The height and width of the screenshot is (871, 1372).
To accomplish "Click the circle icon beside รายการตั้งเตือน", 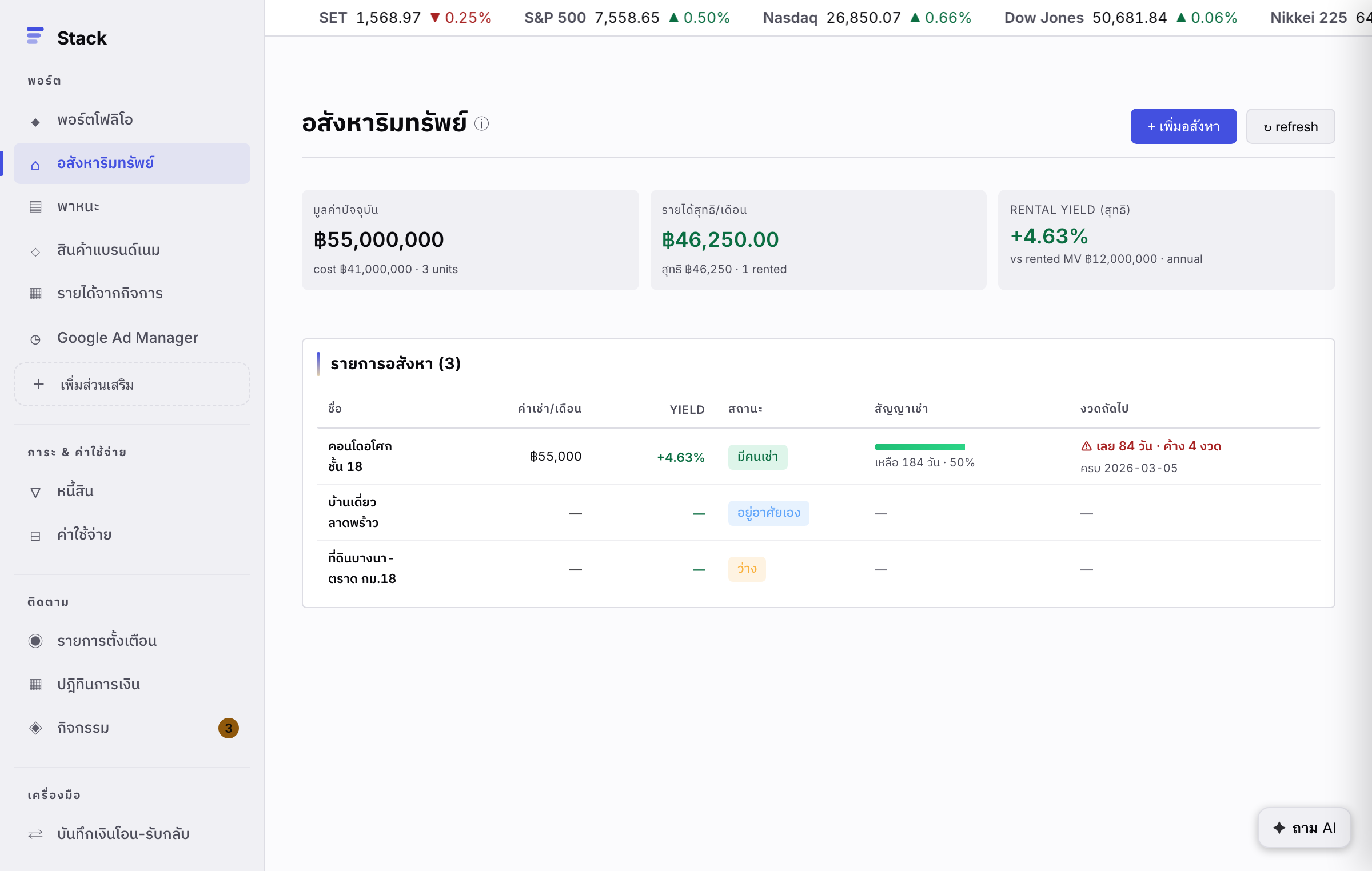I will point(35,641).
